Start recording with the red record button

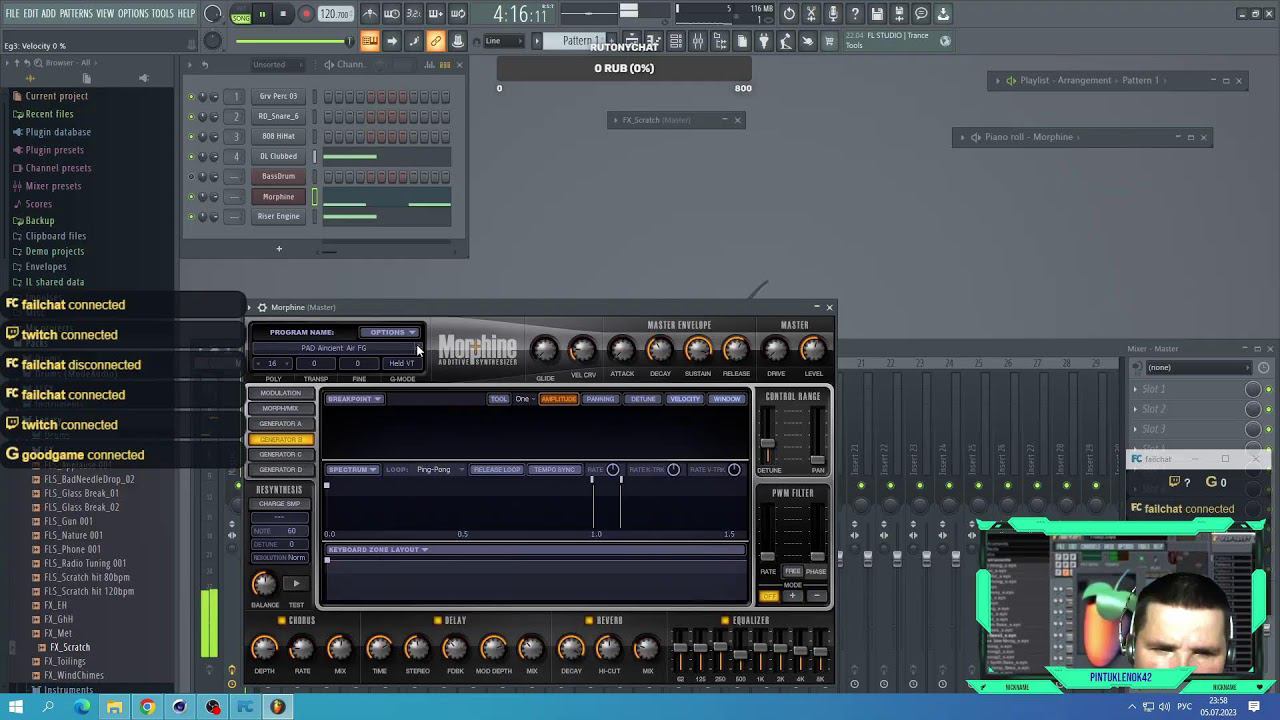pyautogui.click(x=306, y=14)
